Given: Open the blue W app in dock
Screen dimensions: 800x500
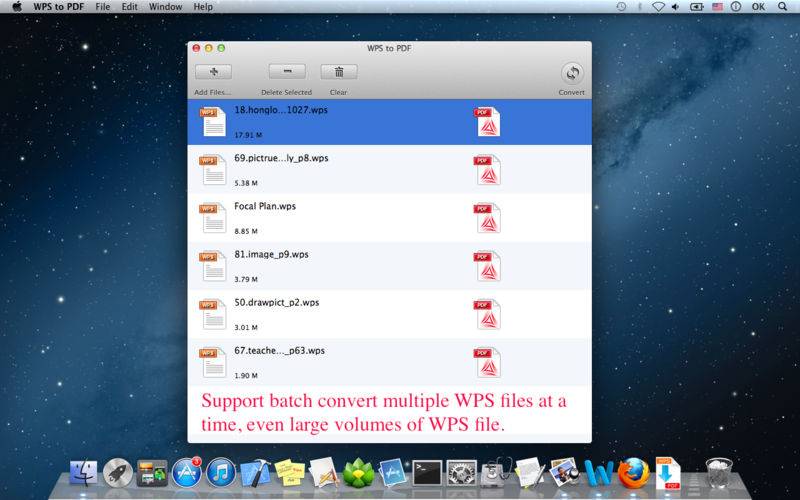Looking at the screenshot, I should pyautogui.click(x=599, y=473).
